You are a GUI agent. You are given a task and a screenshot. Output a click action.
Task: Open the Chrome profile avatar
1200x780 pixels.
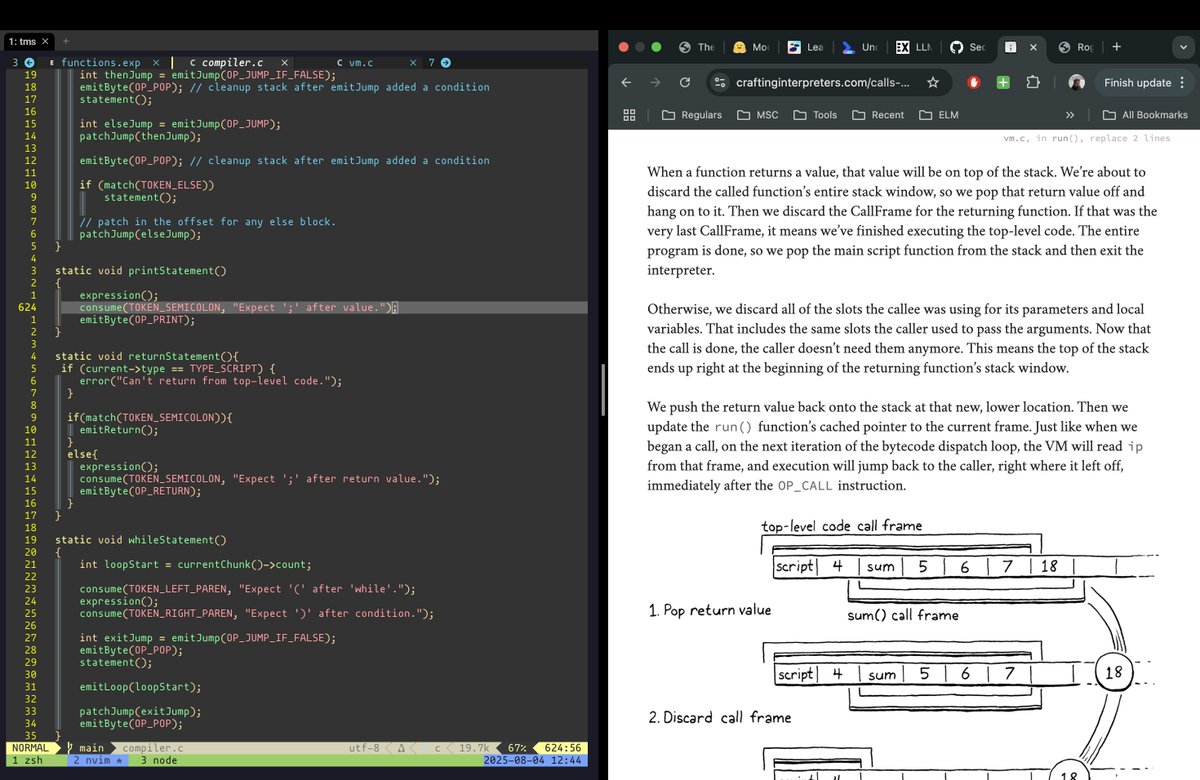(x=1076, y=83)
